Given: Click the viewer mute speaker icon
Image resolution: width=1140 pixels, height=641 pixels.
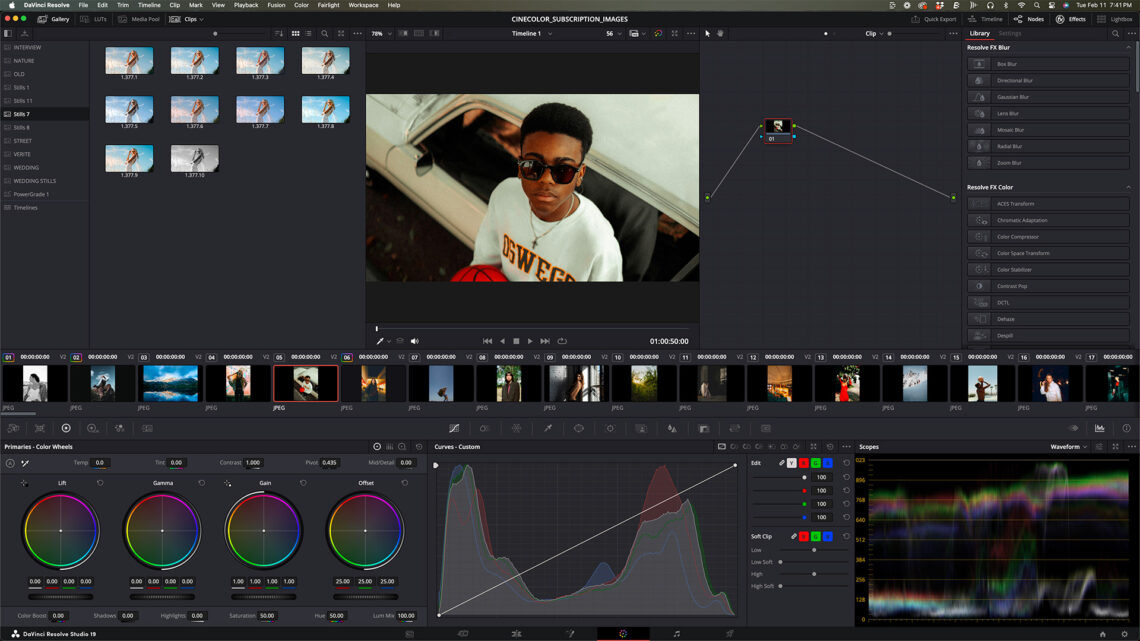Looking at the screenshot, I should [x=415, y=341].
